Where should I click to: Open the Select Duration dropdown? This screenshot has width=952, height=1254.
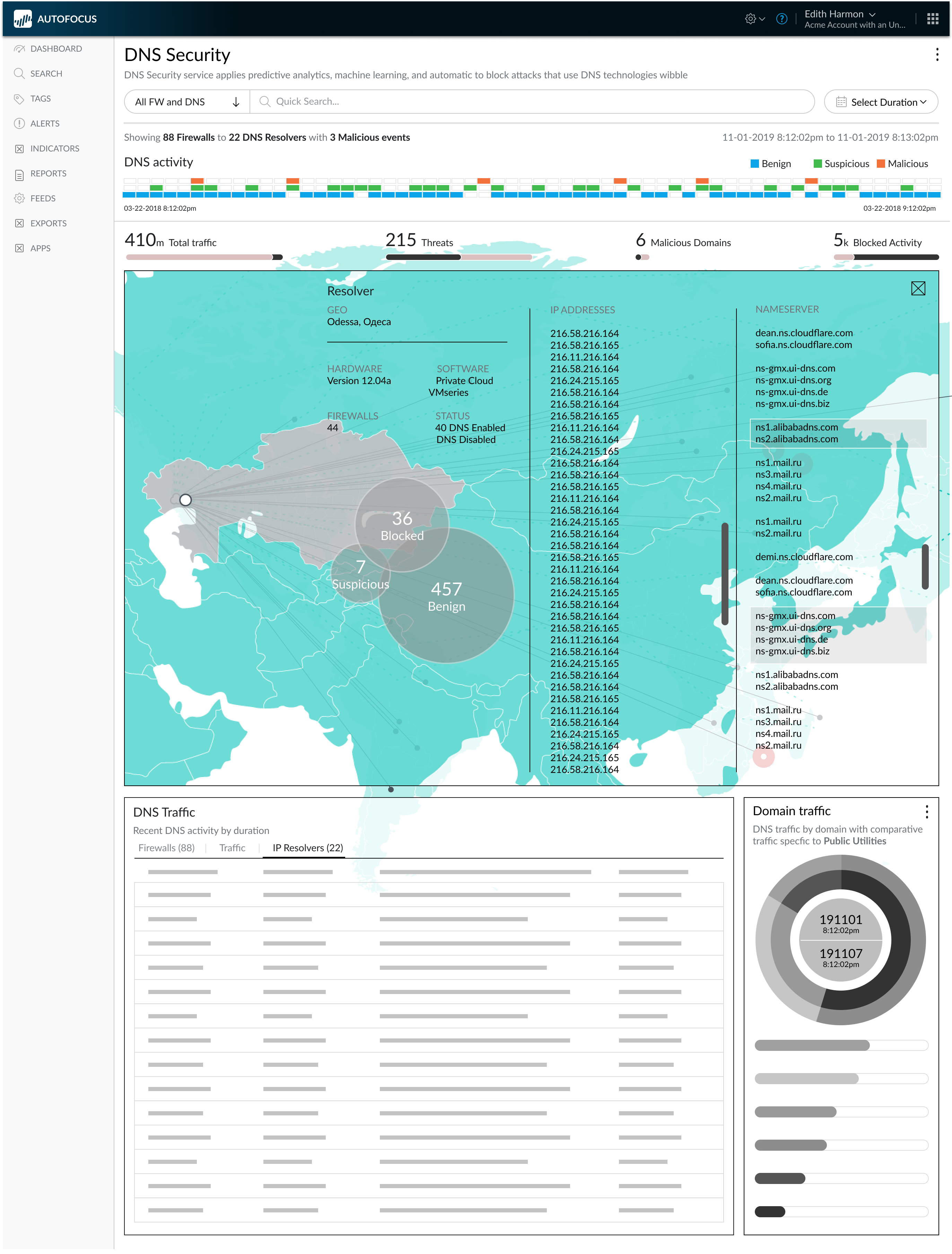(881, 102)
